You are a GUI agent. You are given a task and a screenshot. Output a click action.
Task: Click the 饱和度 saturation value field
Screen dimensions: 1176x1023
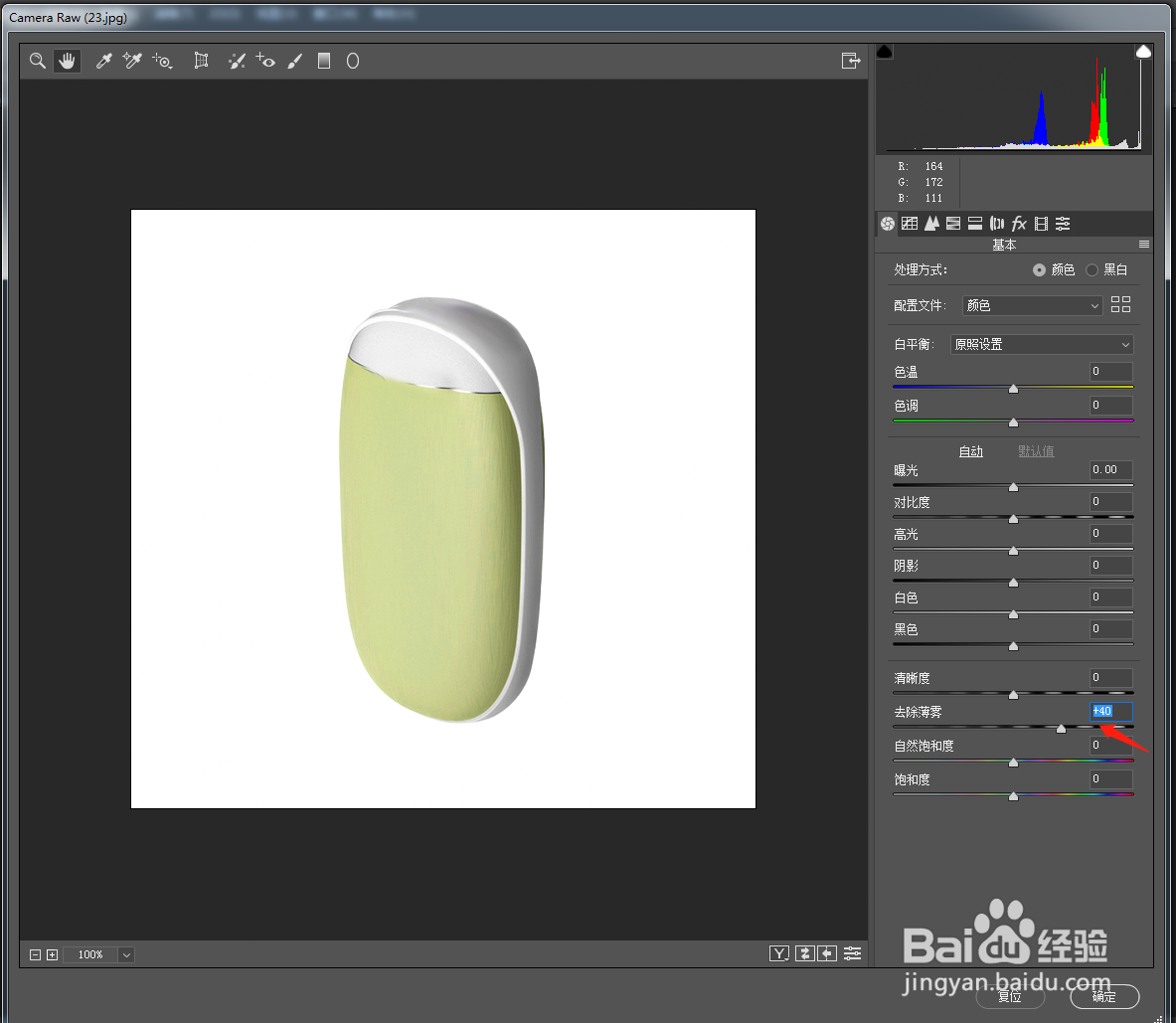[1110, 779]
